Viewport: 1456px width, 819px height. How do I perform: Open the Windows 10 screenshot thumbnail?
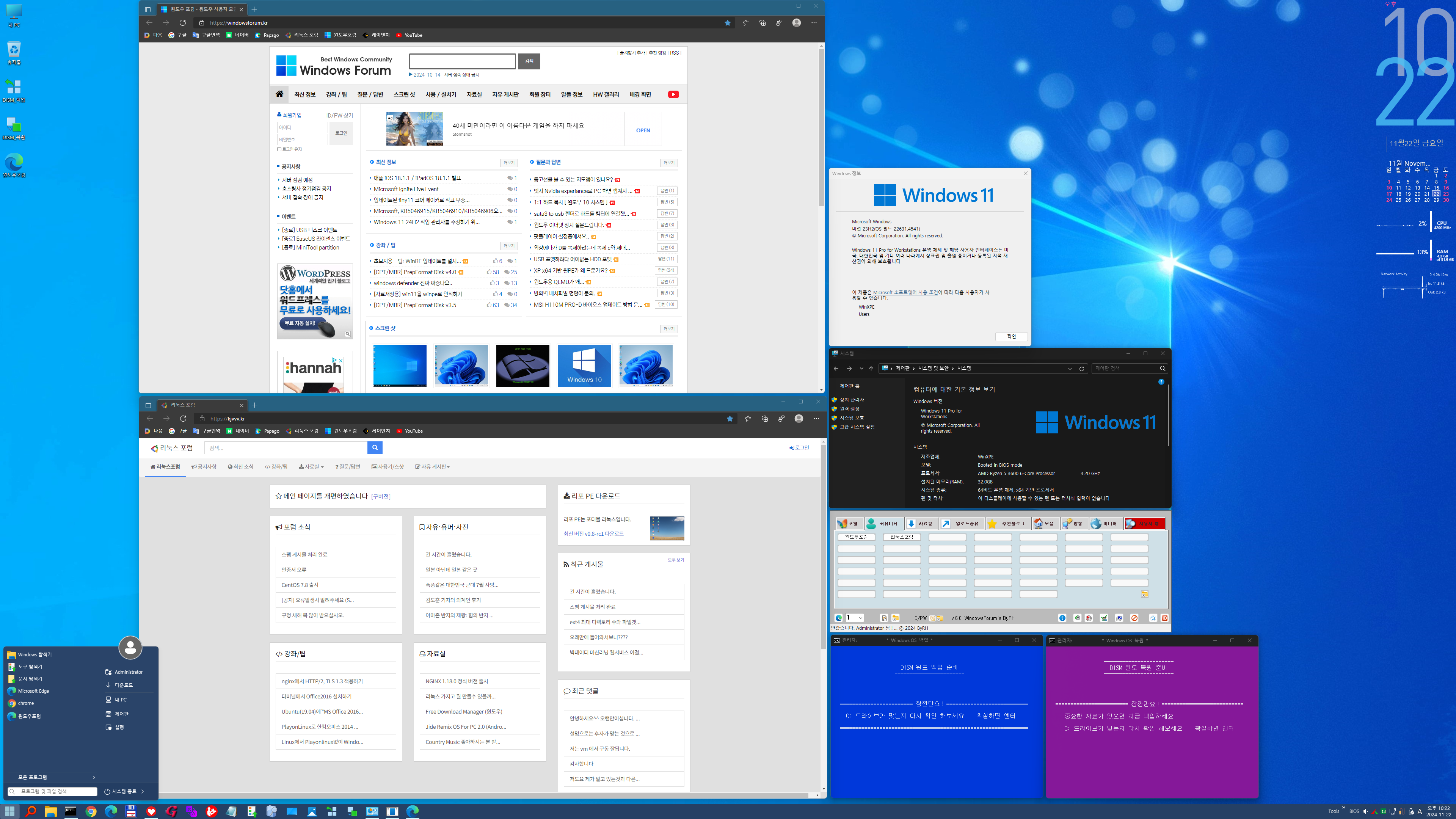tap(584, 366)
